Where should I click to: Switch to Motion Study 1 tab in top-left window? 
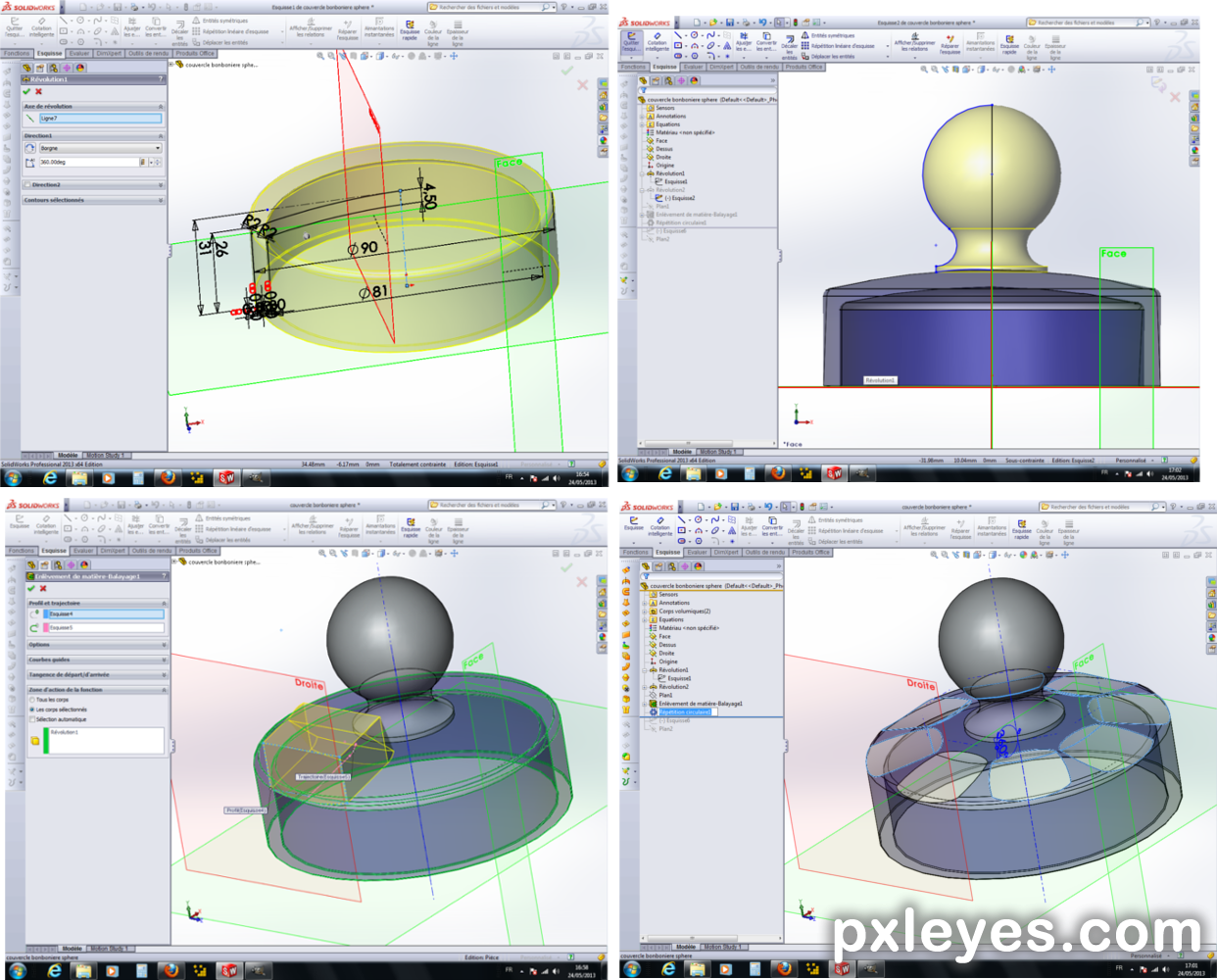pyautogui.click(x=105, y=455)
